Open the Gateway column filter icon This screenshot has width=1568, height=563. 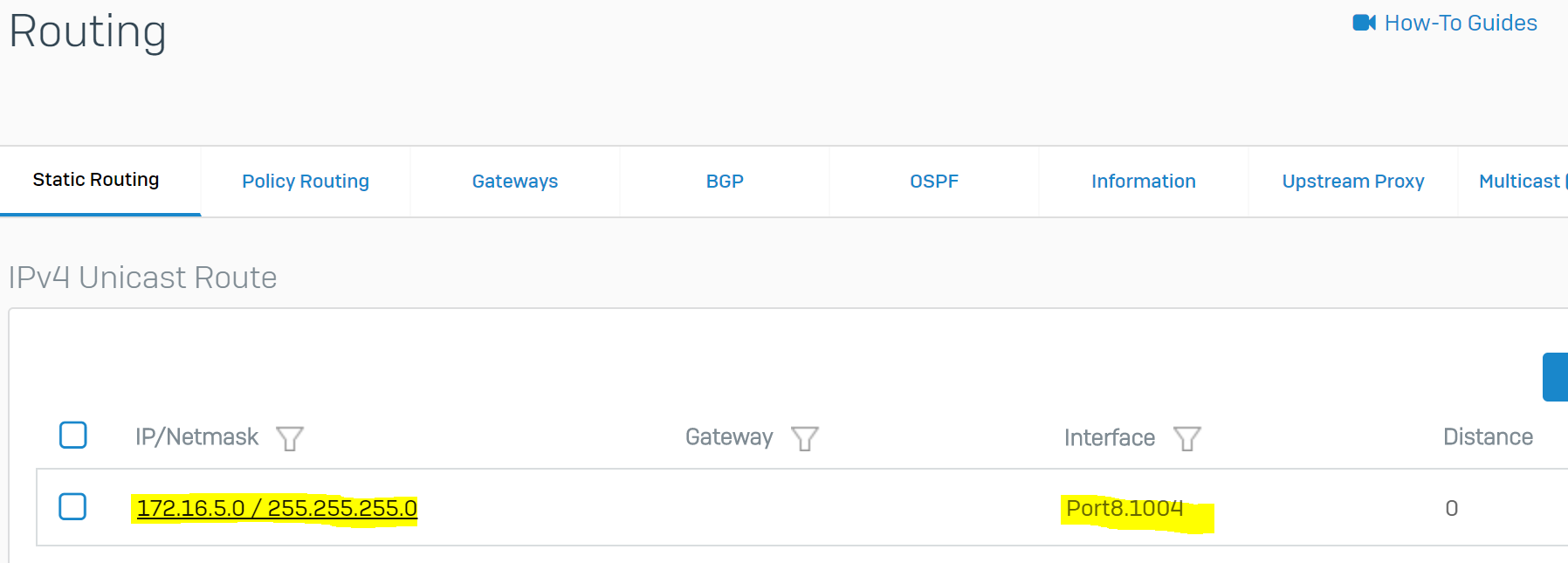[805, 438]
